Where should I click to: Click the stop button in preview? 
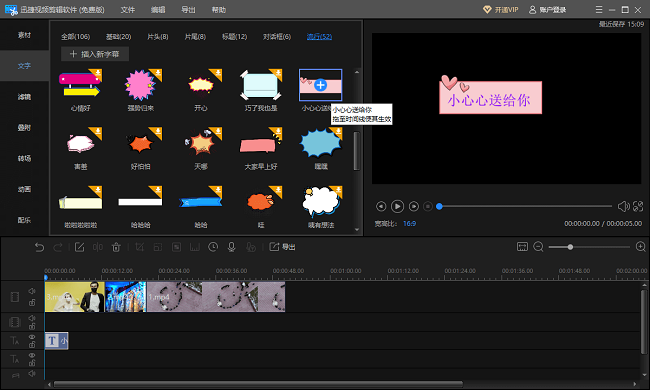click(428, 206)
